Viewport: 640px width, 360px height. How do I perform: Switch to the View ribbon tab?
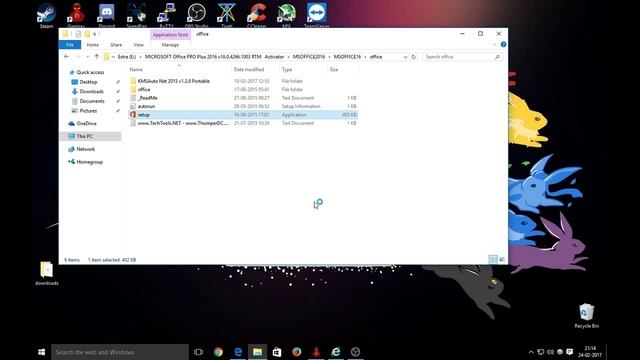pos(138,44)
